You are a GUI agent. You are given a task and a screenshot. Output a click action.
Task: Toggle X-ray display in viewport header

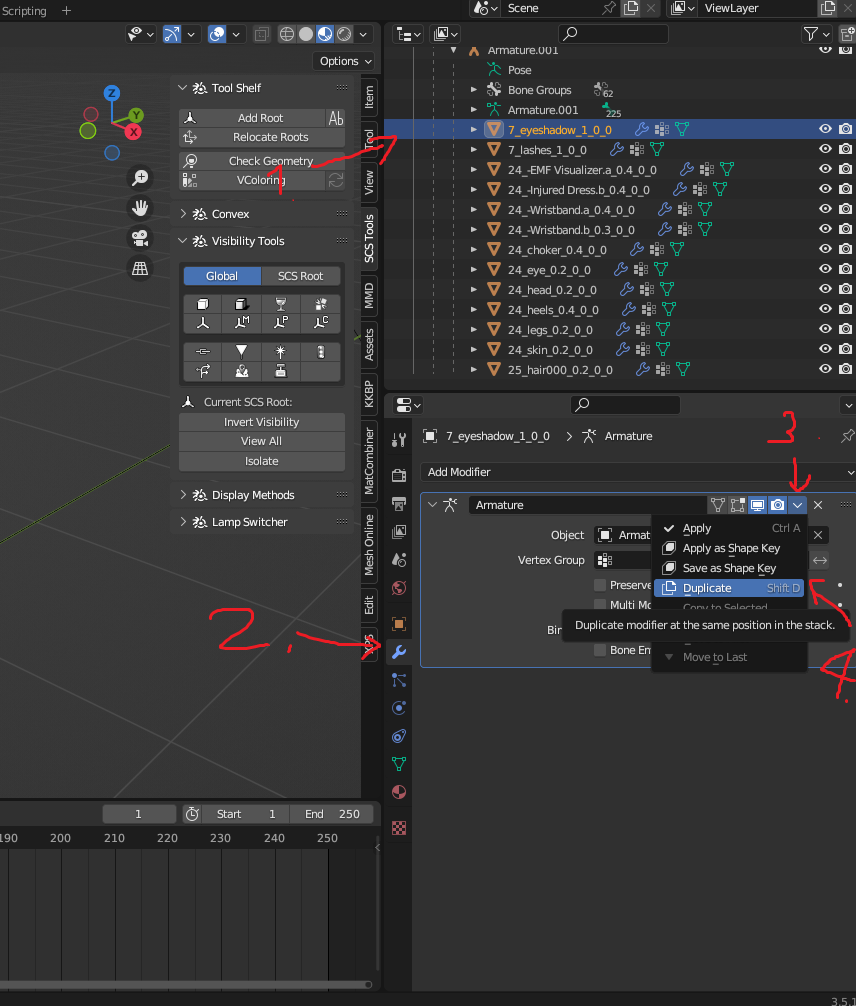click(261, 34)
